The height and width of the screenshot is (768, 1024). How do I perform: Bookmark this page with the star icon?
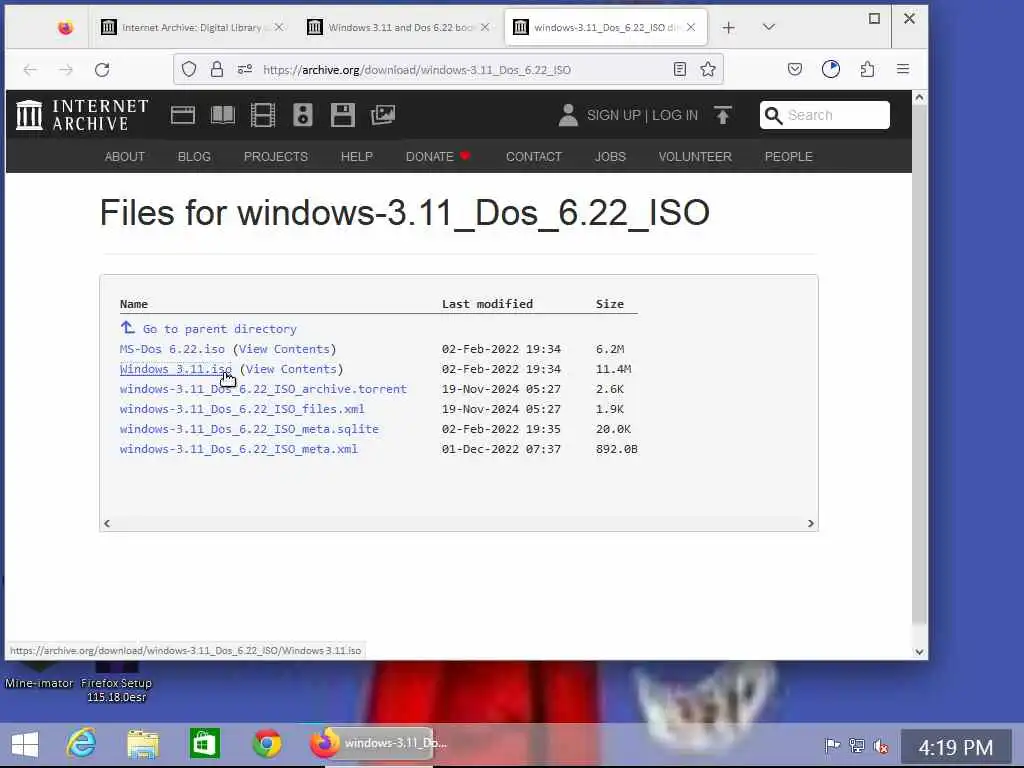click(x=708, y=69)
